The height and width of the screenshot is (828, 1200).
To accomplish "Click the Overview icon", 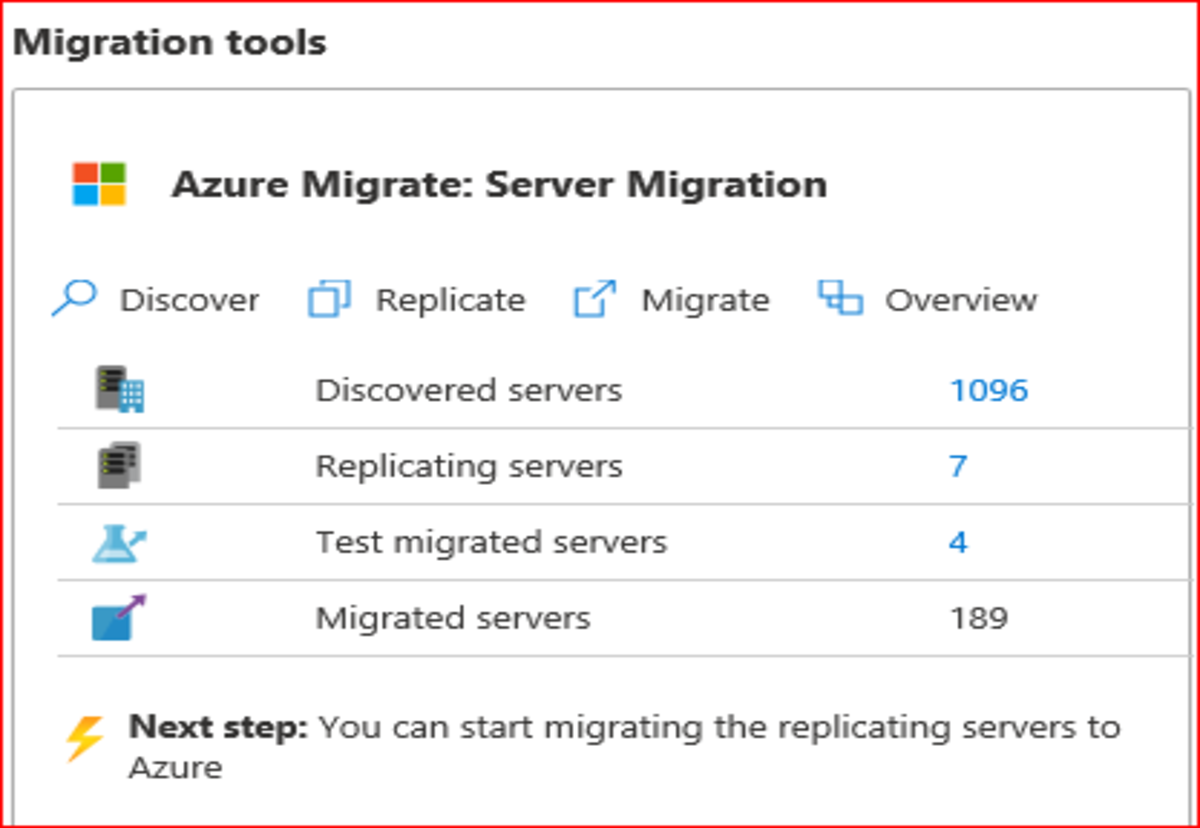I will point(840,298).
